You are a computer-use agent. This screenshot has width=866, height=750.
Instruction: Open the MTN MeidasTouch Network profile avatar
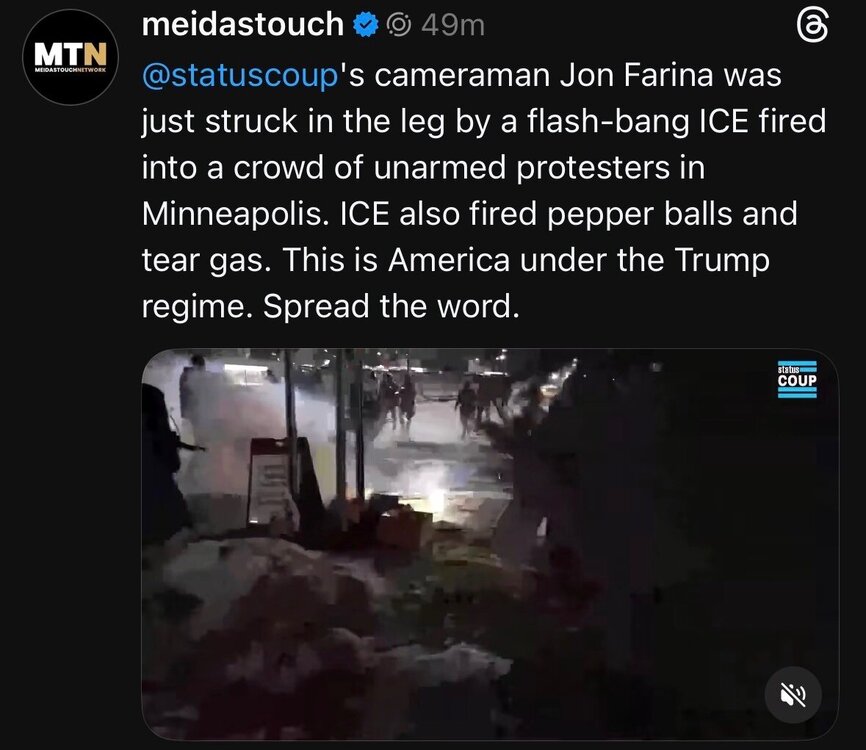pos(70,57)
